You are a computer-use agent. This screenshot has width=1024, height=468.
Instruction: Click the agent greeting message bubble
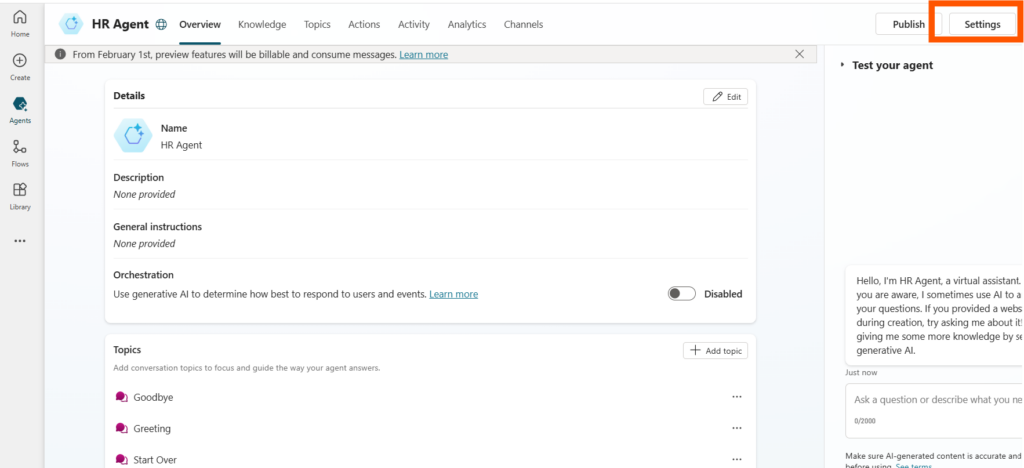point(934,315)
